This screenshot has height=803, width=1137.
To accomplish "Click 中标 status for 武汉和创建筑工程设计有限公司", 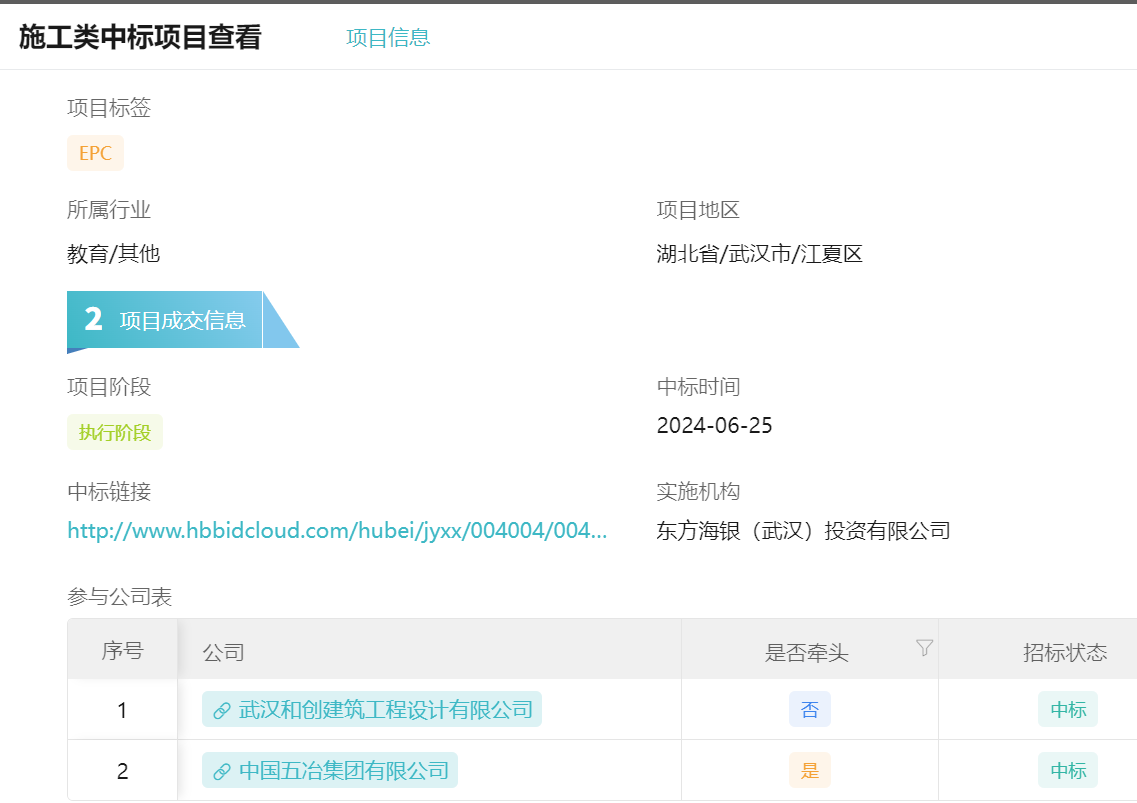I will (x=1067, y=709).
